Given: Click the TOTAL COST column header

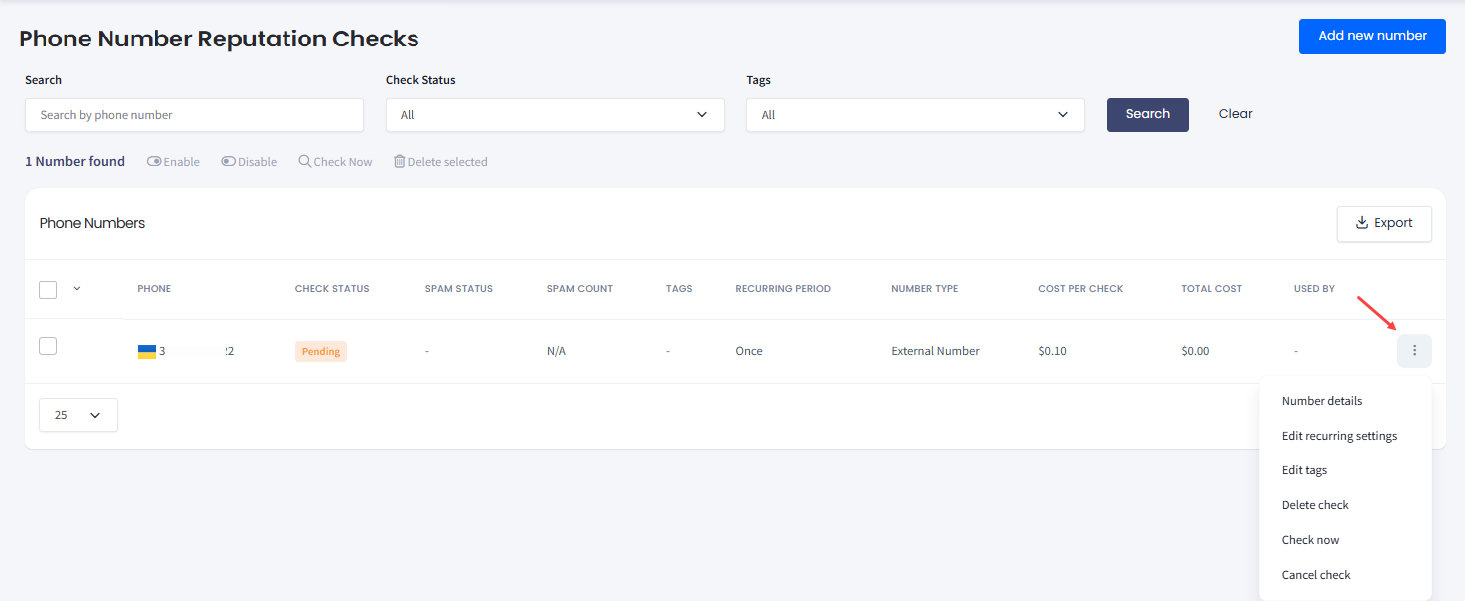Looking at the screenshot, I should tap(1212, 289).
